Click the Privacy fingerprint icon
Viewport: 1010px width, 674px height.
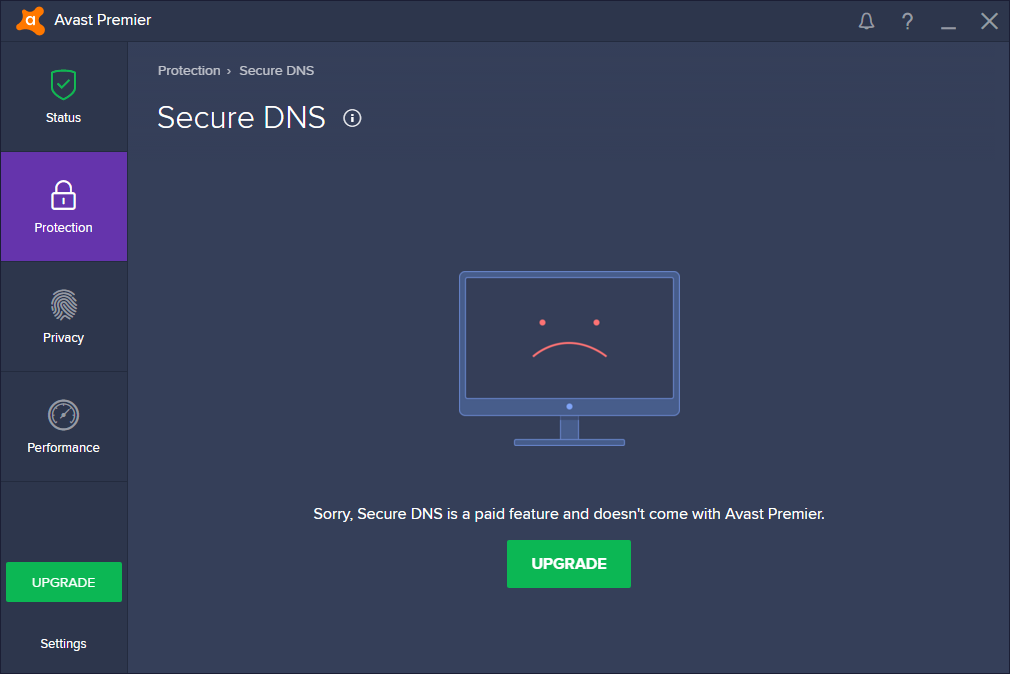coord(63,305)
